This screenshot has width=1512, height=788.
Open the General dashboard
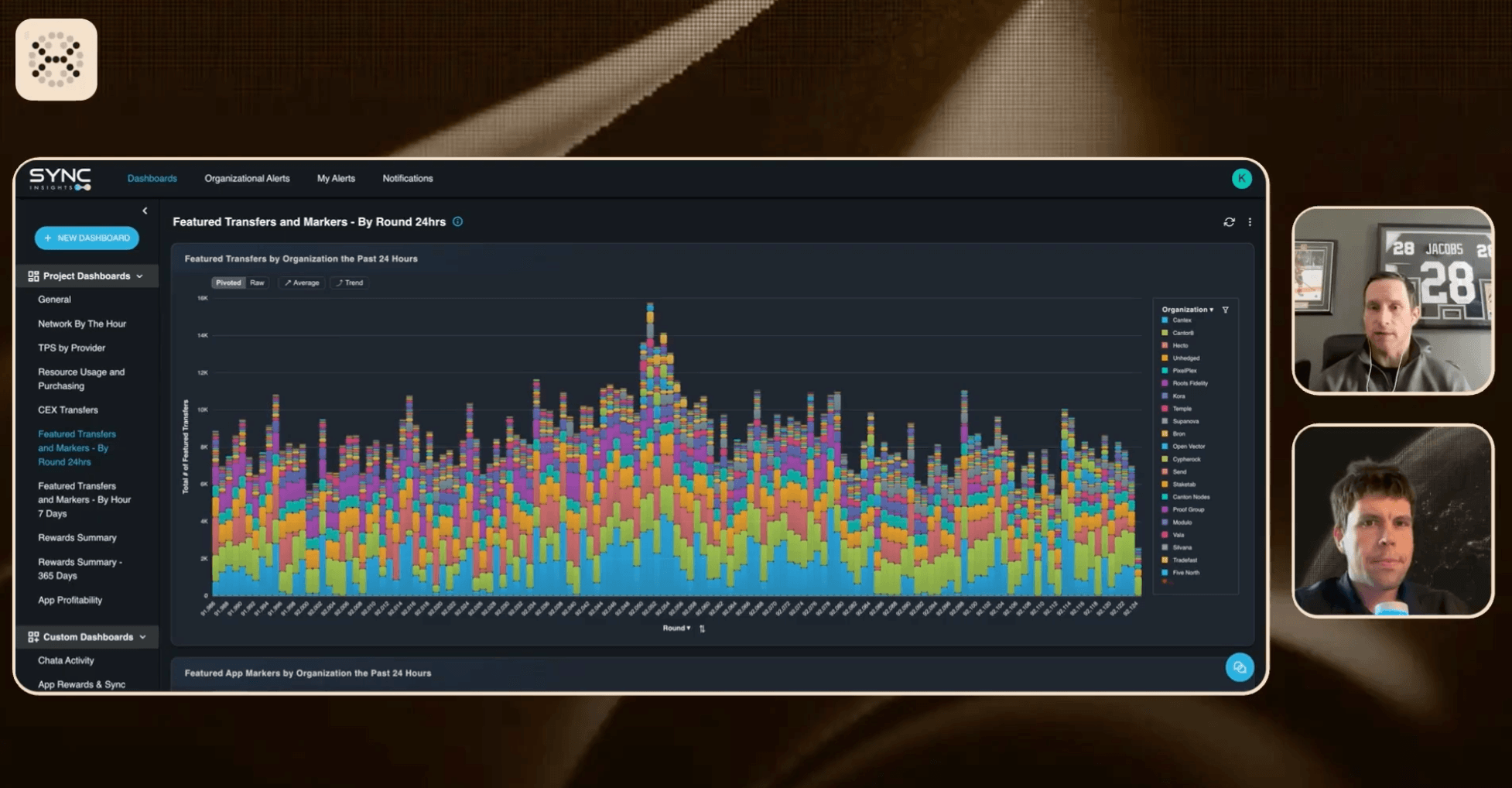click(x=54, y=300)
